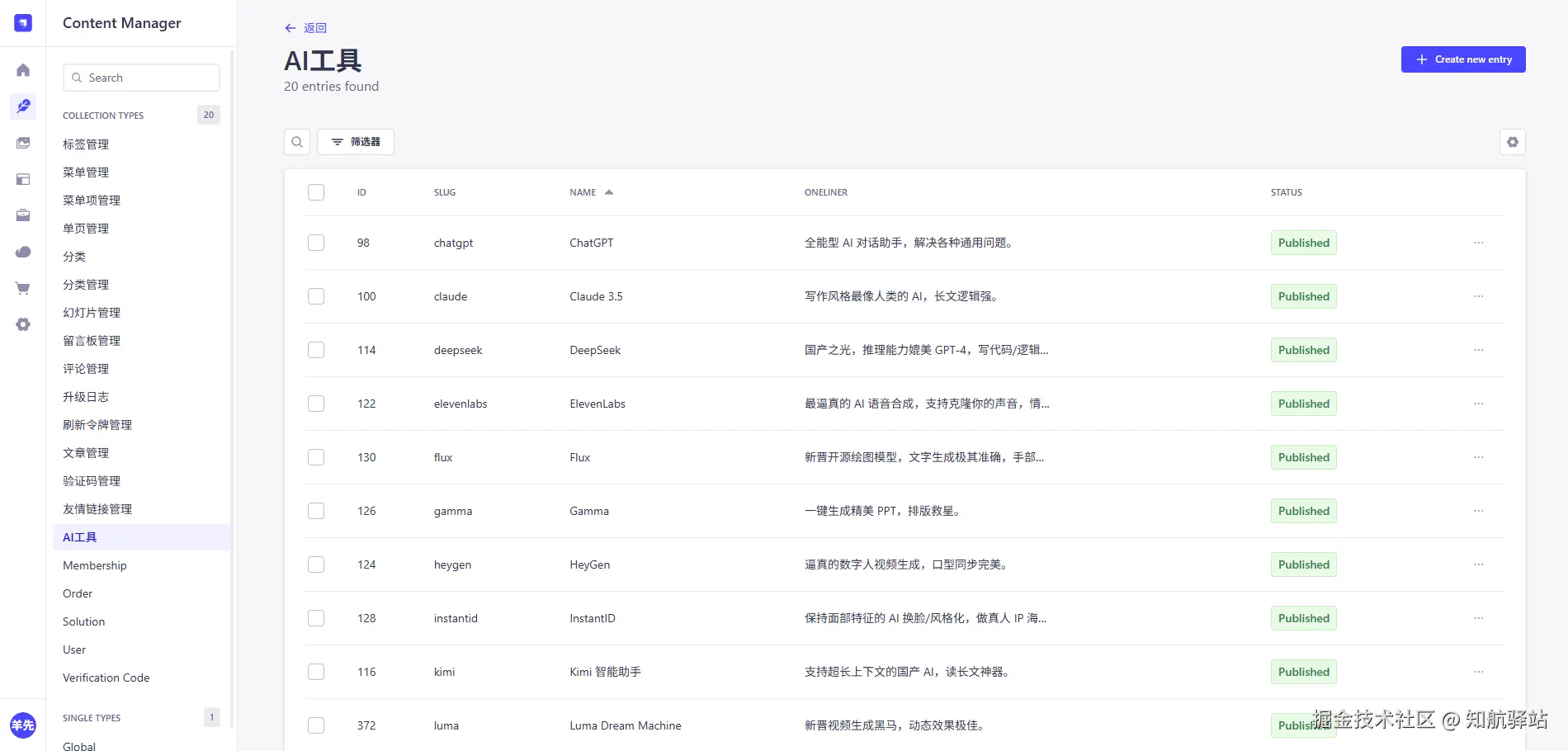The width and height of the screenshot is (1568, 751).
Task: Toggle sort arrow on NAME column
Action: 609,192
